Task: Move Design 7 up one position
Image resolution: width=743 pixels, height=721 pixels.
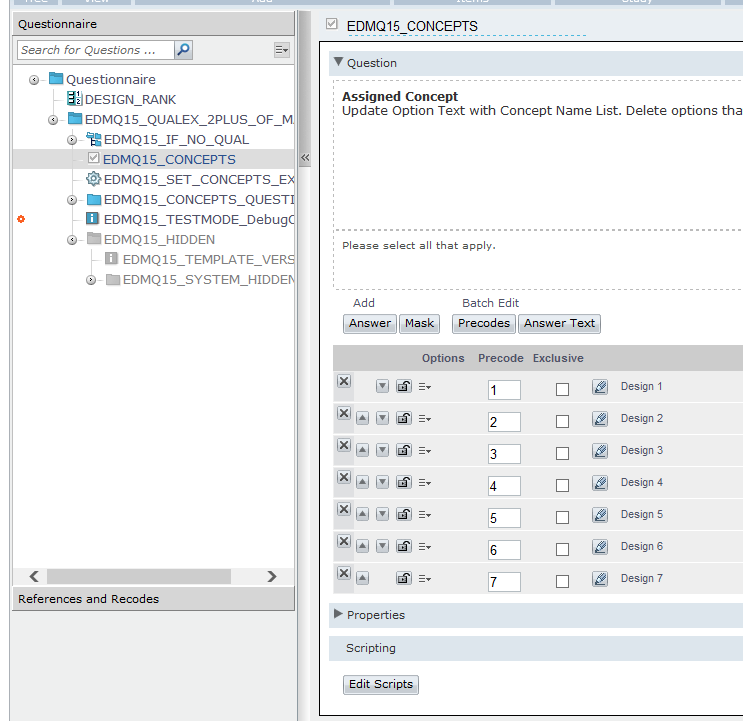Action: pos(362,578)
